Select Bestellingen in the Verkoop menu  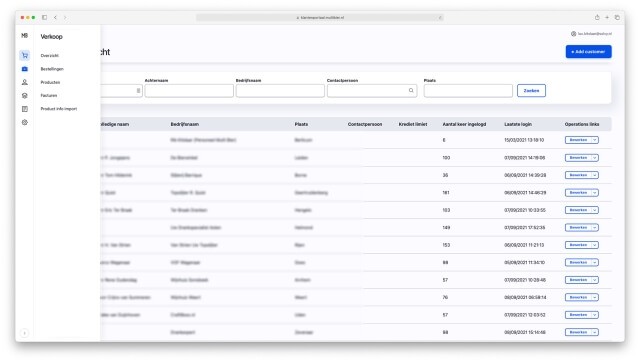52,69
